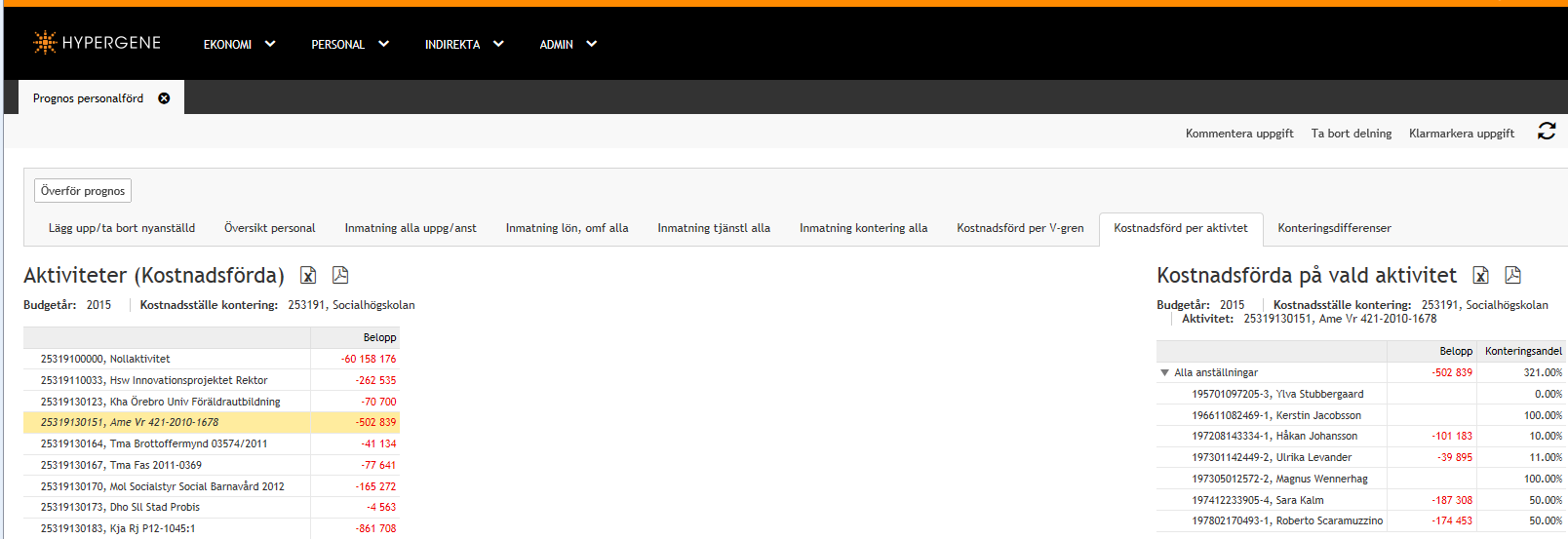This screenshot has width=1568, height=539.
Task: Open the EKONOMI dropdown menu
Action: [x=239, y=44]
